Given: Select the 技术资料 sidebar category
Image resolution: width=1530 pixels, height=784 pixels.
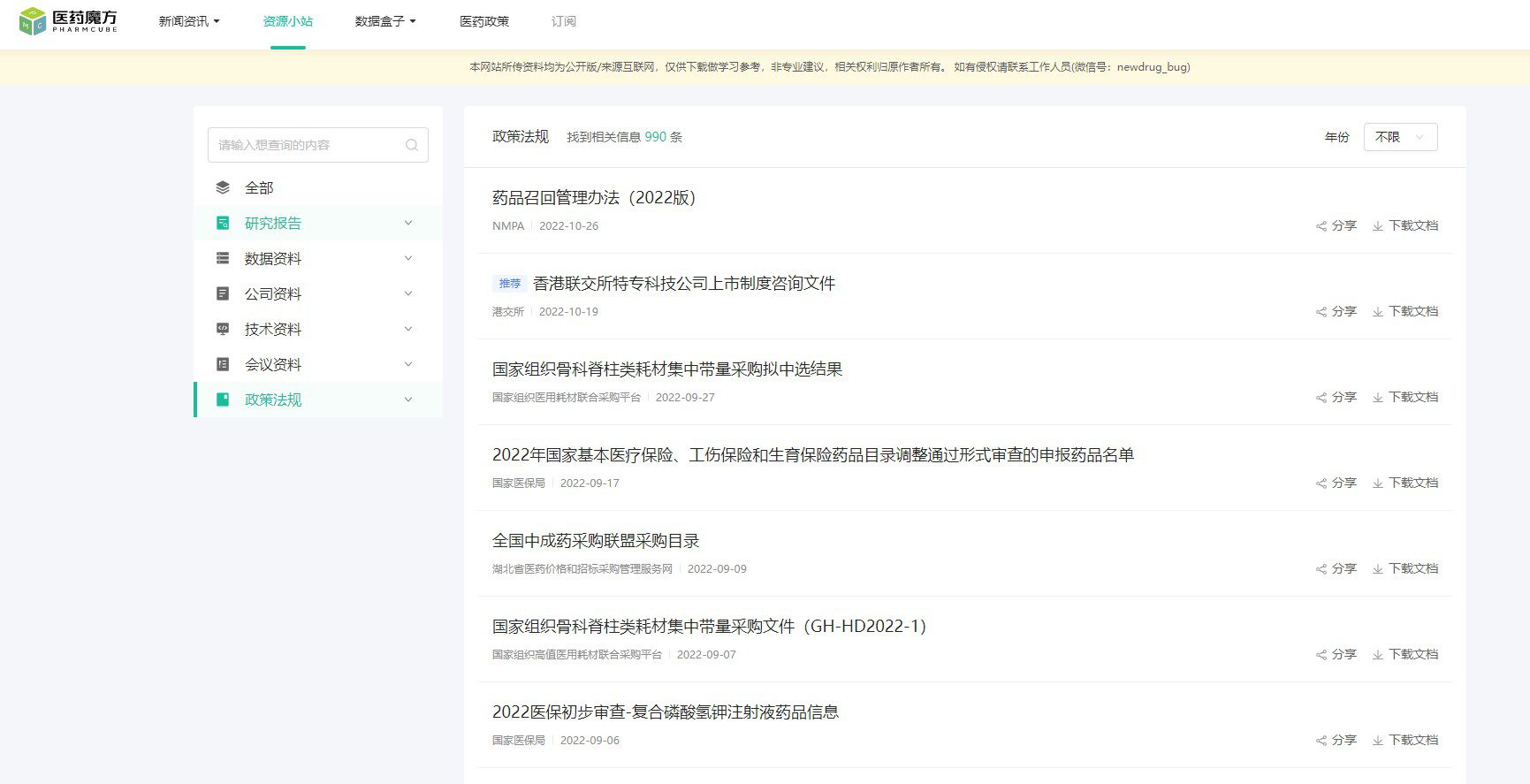Looking at the screenshot, I should [318, 329].
